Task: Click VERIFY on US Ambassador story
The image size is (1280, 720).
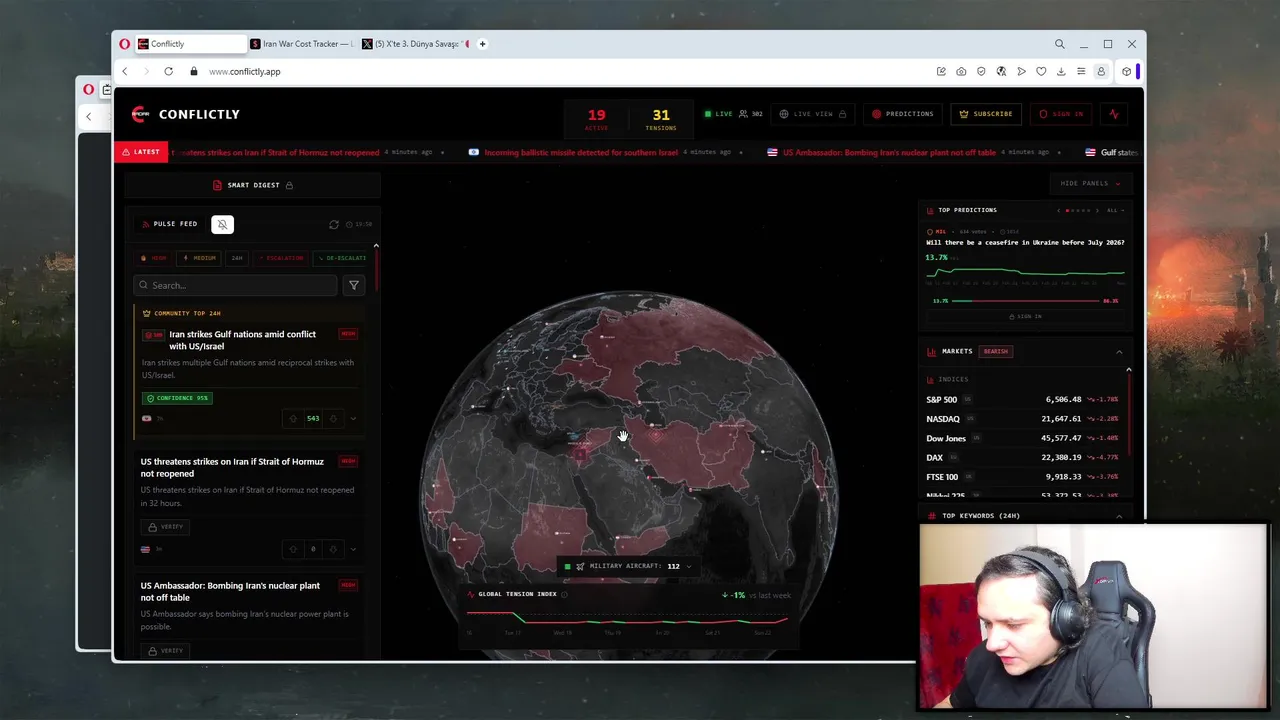Action: [165, 651]
